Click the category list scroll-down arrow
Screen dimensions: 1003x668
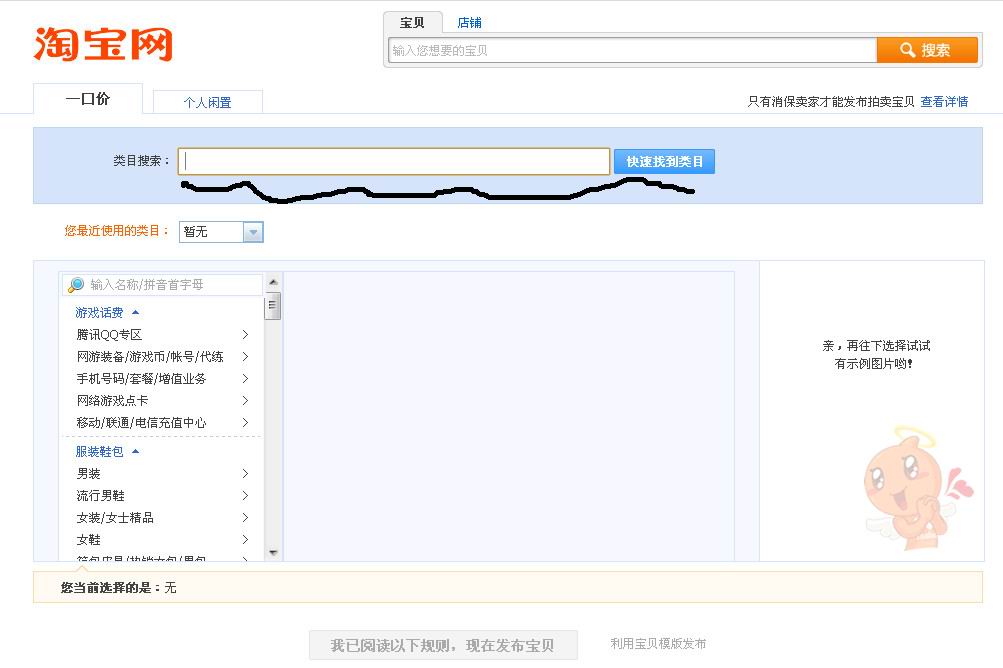click(273, 553)
